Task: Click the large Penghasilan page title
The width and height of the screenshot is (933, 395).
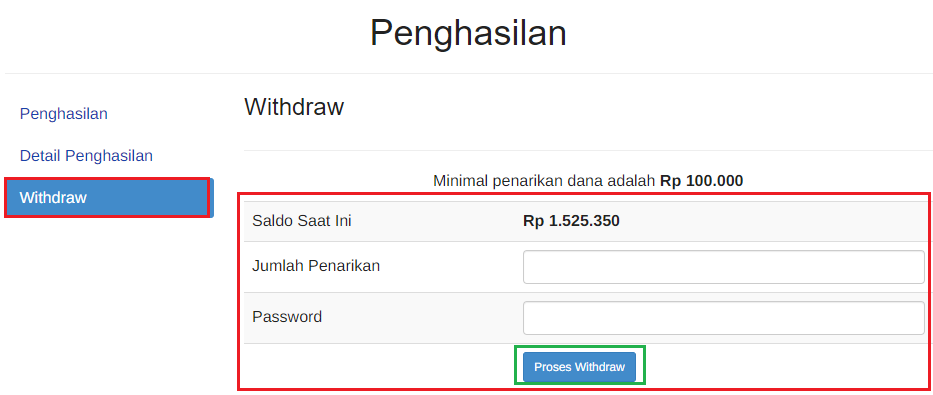Action: pos(468,33)
